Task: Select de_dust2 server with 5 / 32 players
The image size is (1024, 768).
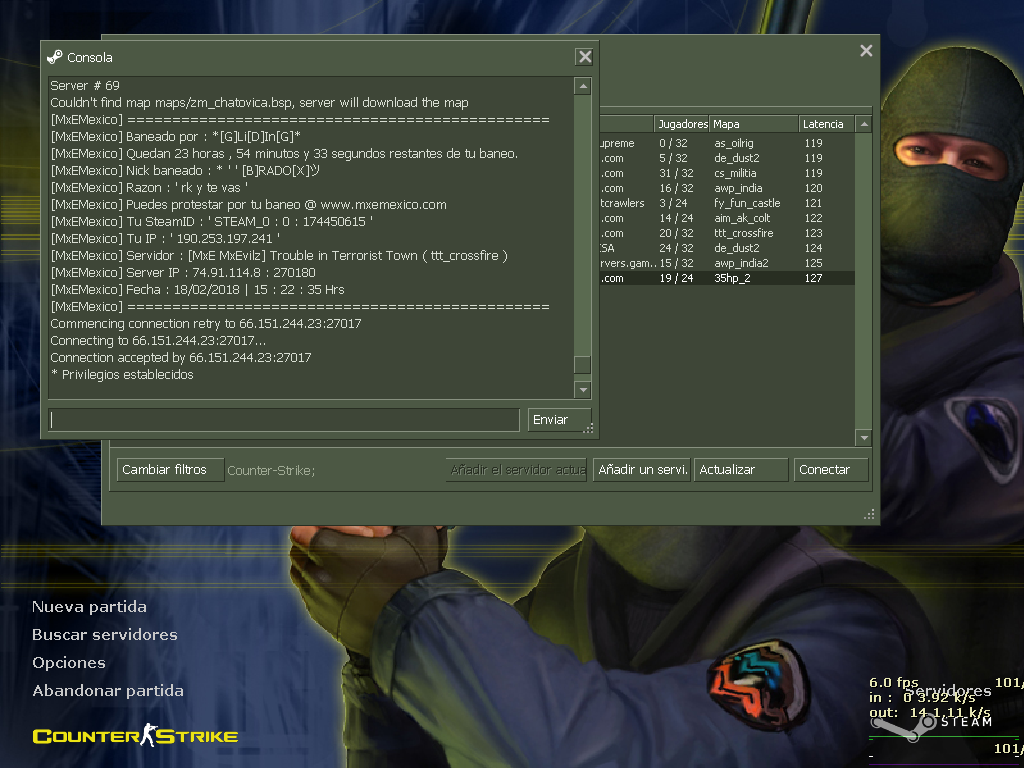Action: [727, 158]
